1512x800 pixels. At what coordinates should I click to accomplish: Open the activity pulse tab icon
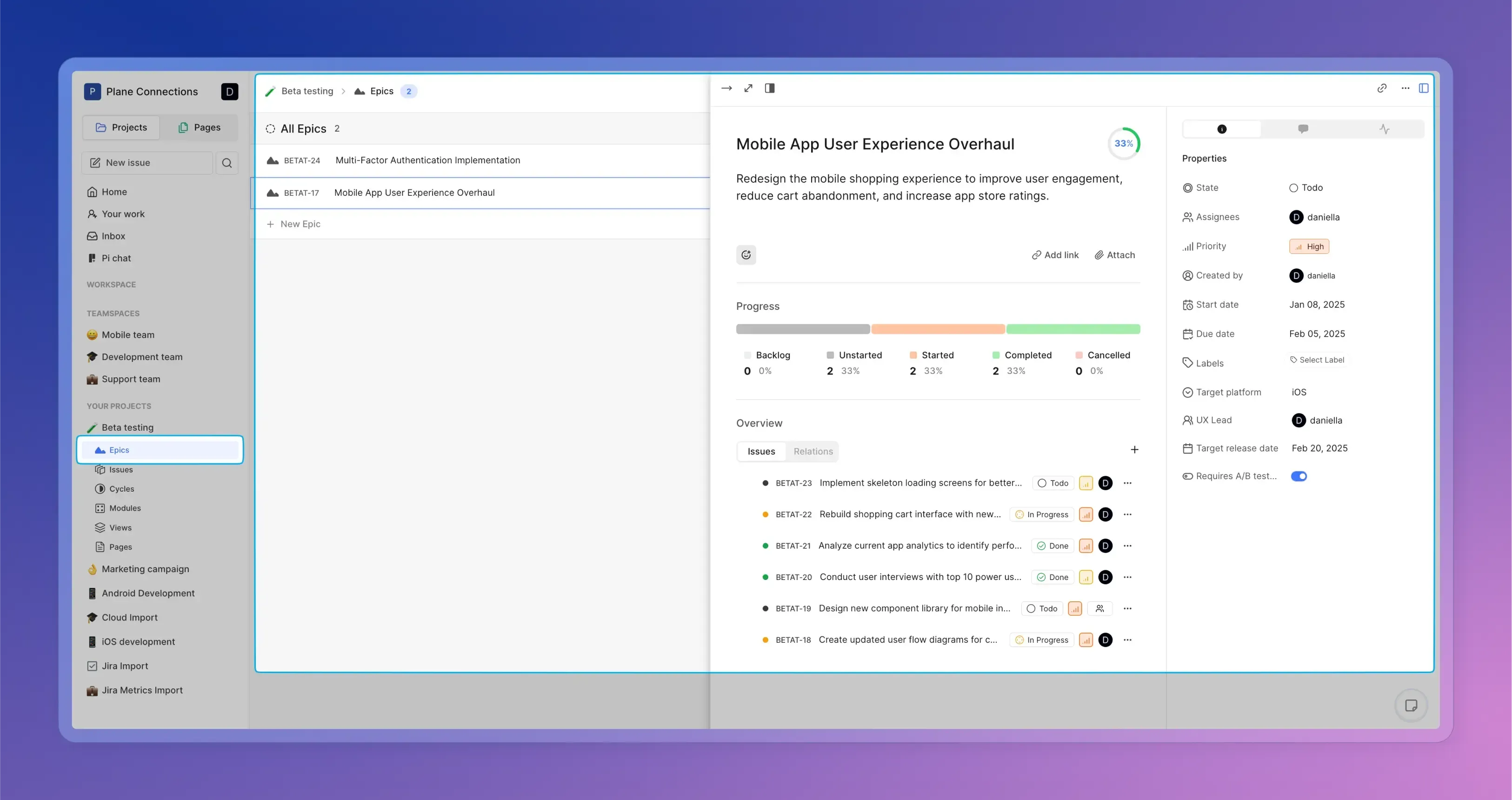(1384, 128)
